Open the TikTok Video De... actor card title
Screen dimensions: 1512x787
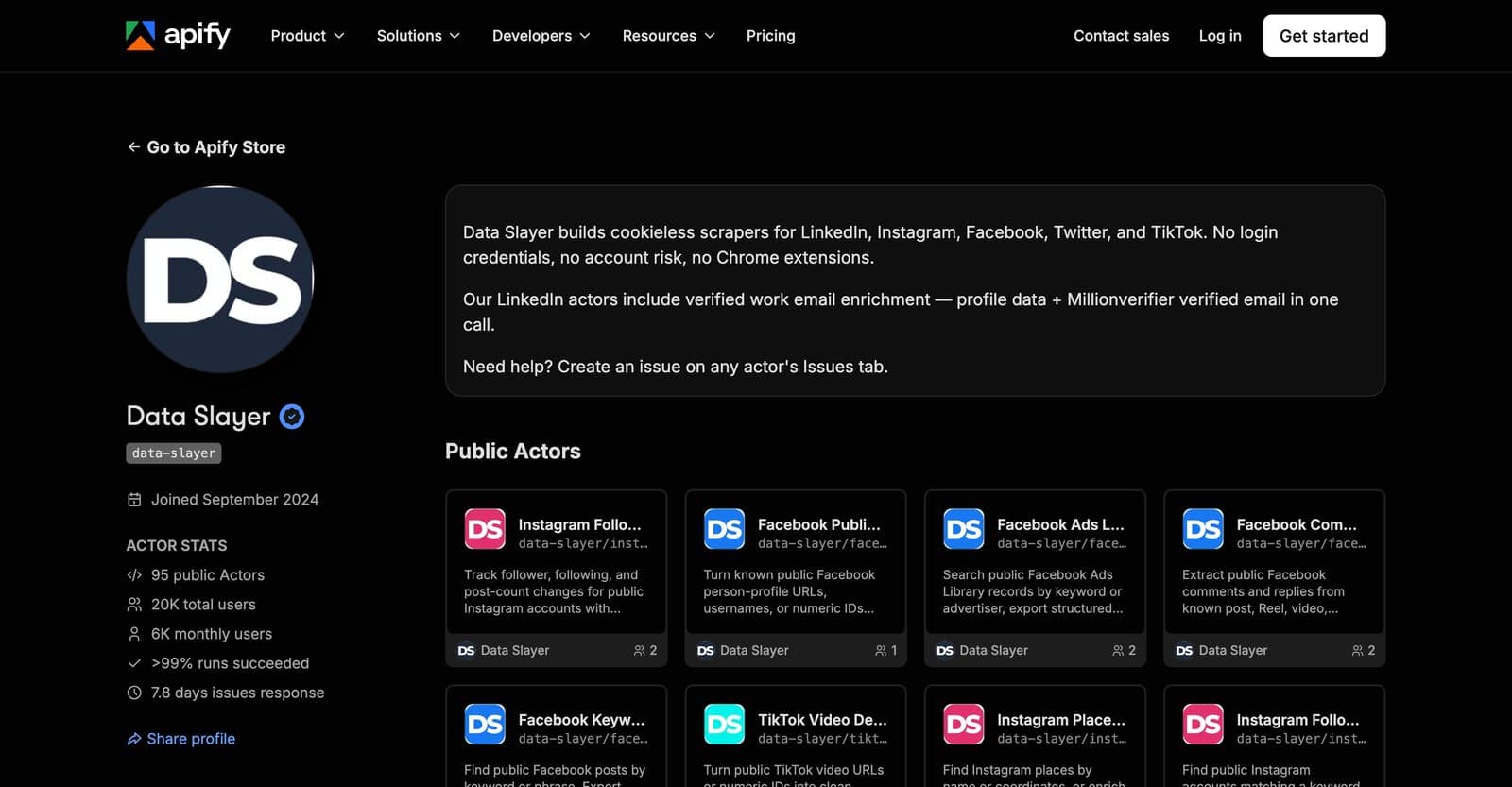pyautogui.click(x=822, y=720)
